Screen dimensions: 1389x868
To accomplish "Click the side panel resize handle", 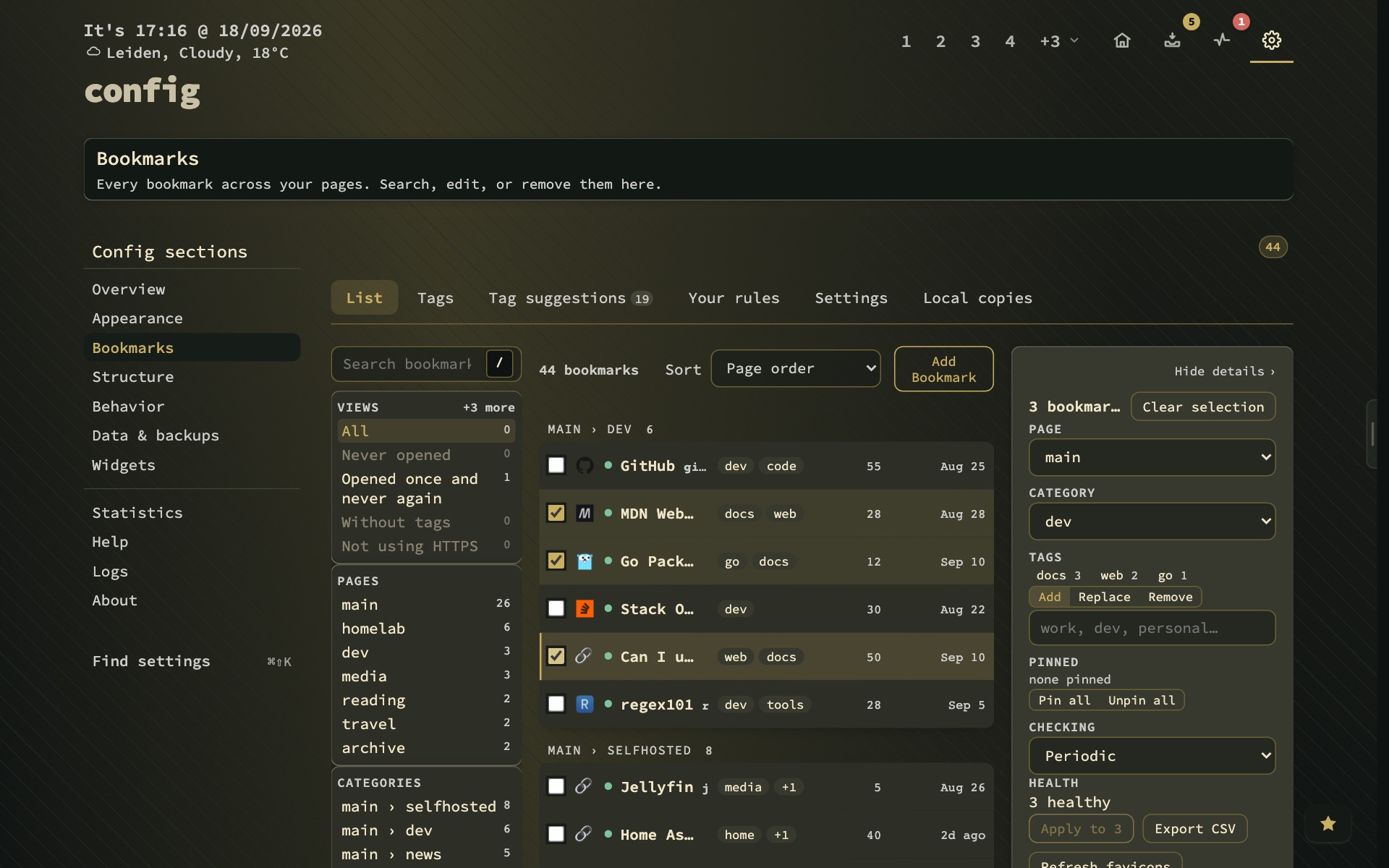I will pyautogui.click(x=1372, y=434).
